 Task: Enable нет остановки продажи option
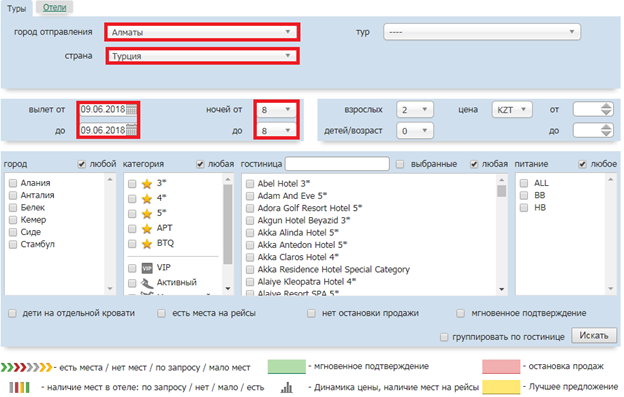click(311, 313)
